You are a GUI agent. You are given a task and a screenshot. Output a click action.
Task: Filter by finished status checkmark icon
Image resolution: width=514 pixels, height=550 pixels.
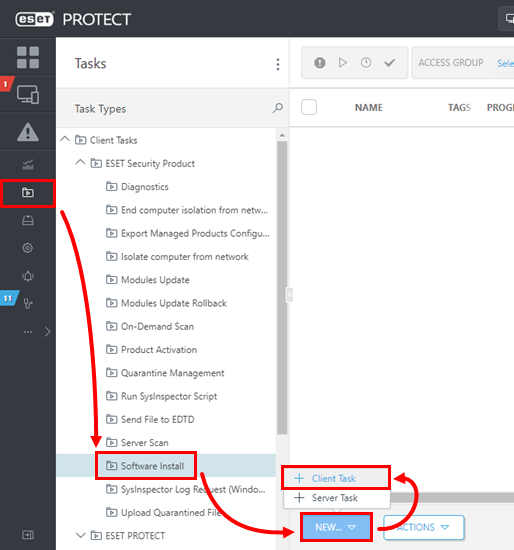(x=389, y=63)
